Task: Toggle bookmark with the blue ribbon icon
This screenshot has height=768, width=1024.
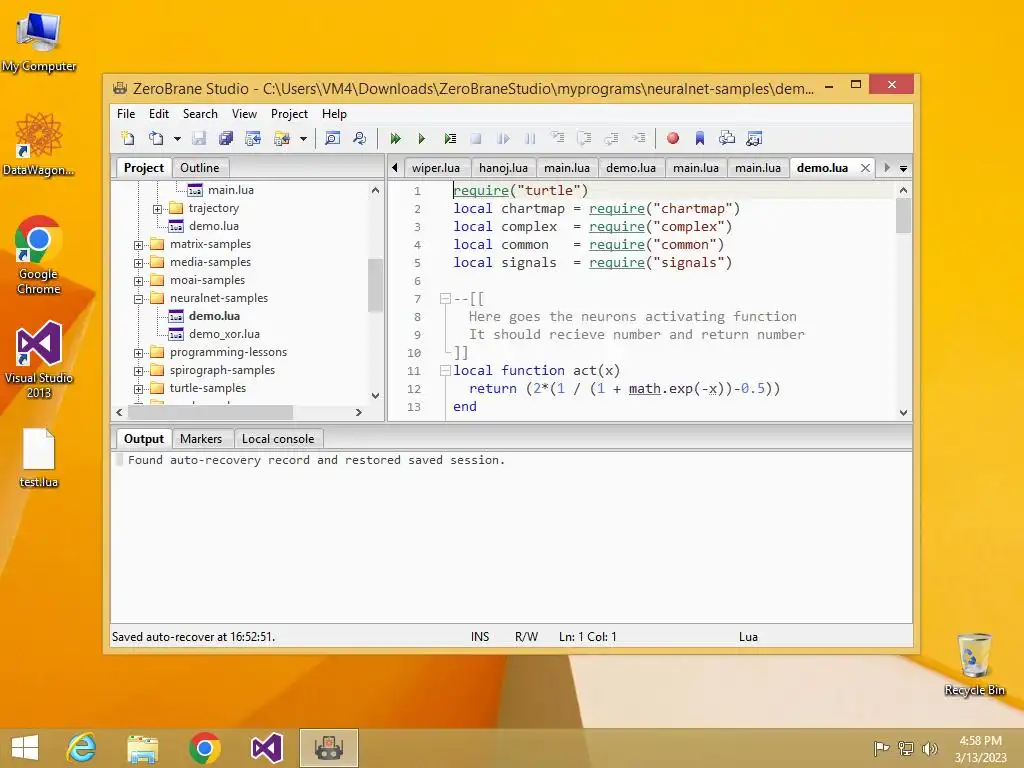Action: coord(699,138)
